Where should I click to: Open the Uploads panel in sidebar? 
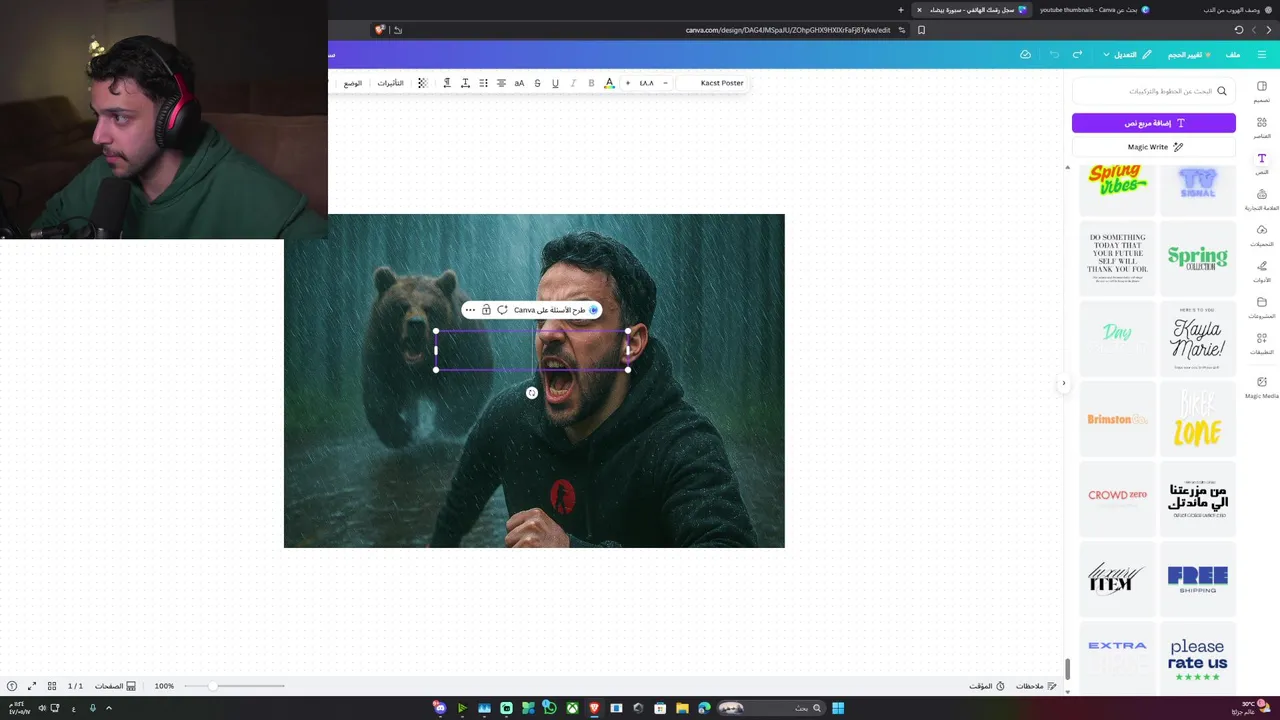click(x=1262, y=235)
